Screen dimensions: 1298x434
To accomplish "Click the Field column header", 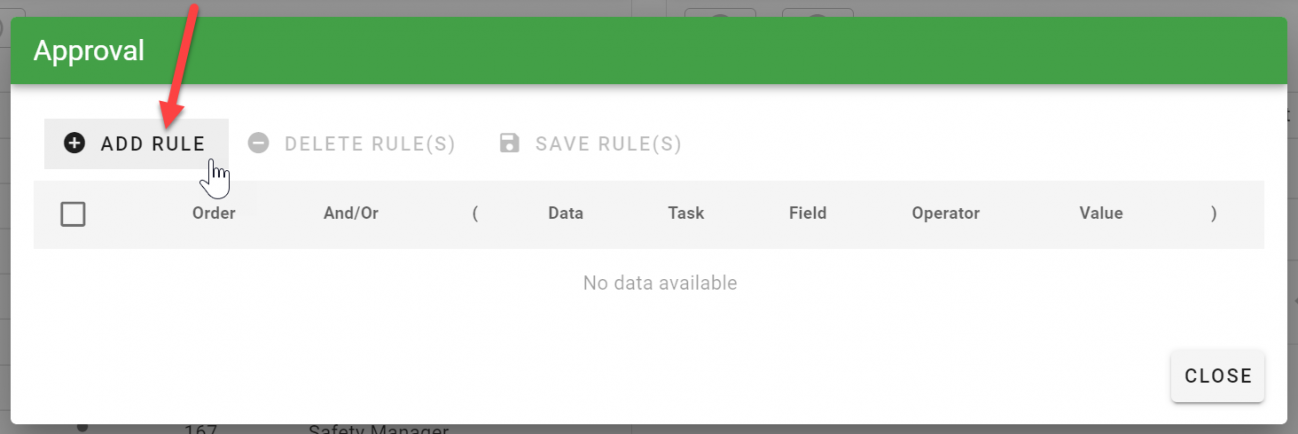I will [x=807, y=213].
